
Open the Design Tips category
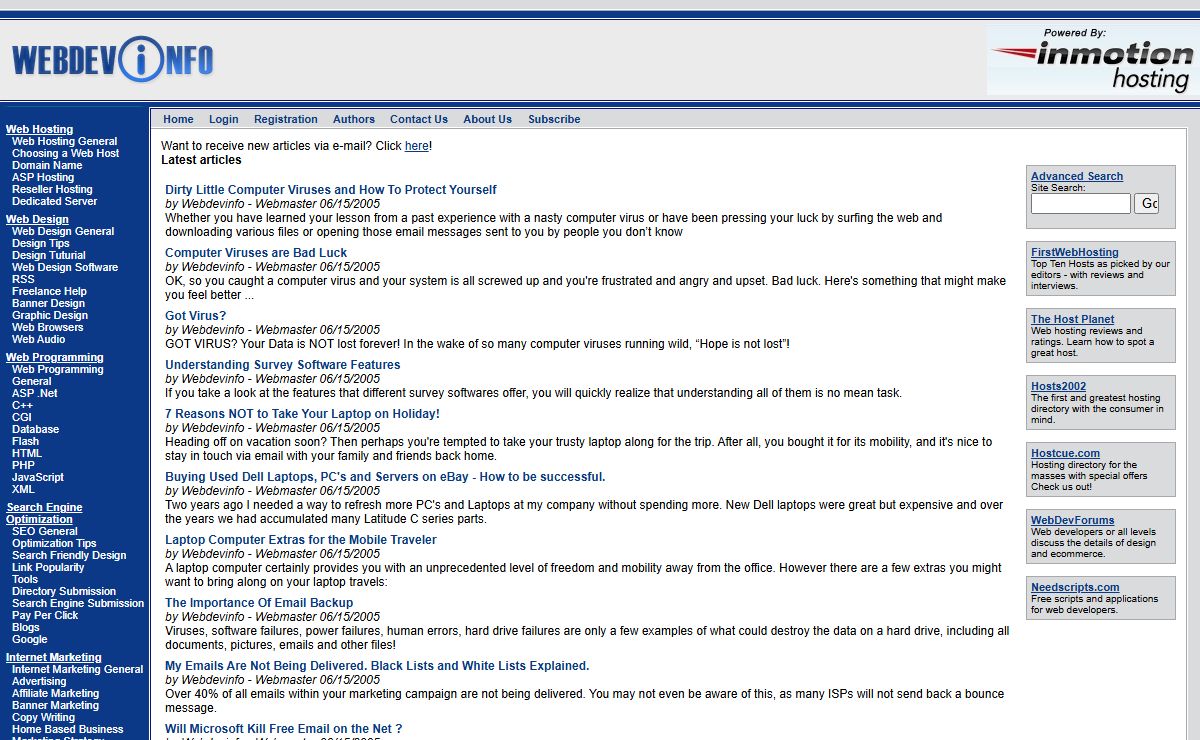[x=41, y=244]
